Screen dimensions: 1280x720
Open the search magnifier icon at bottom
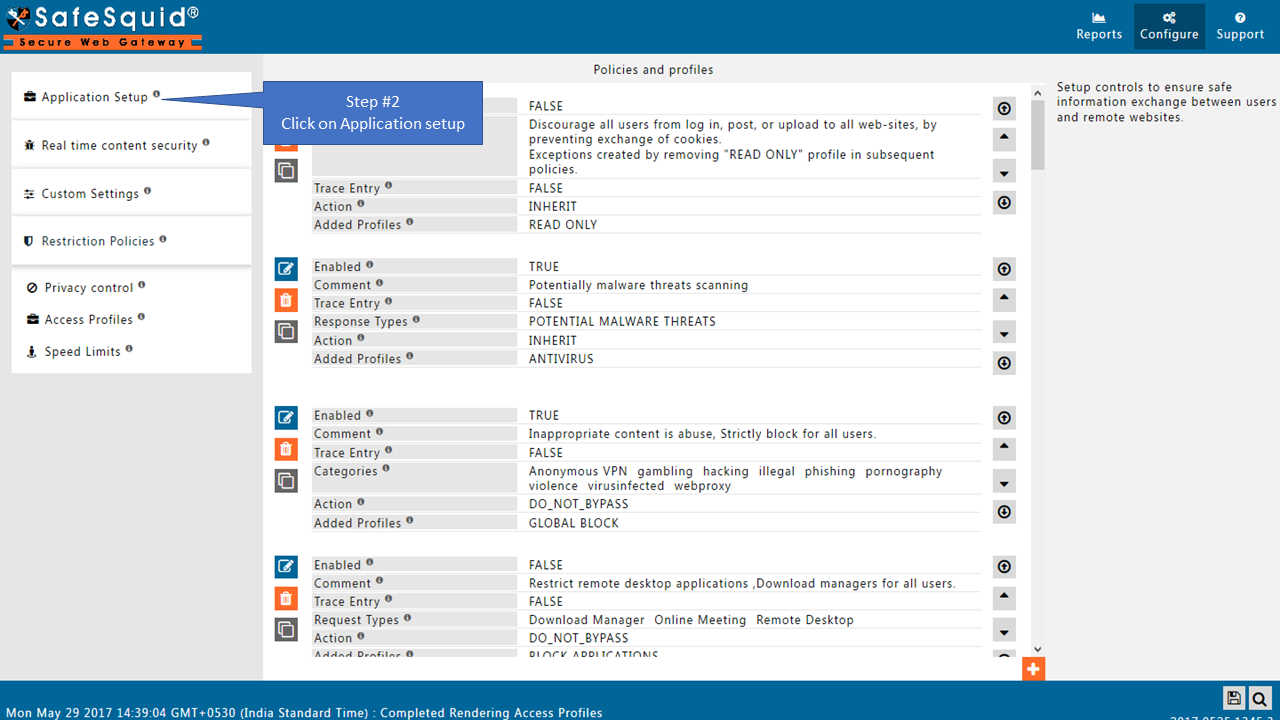coord(1260,698)
